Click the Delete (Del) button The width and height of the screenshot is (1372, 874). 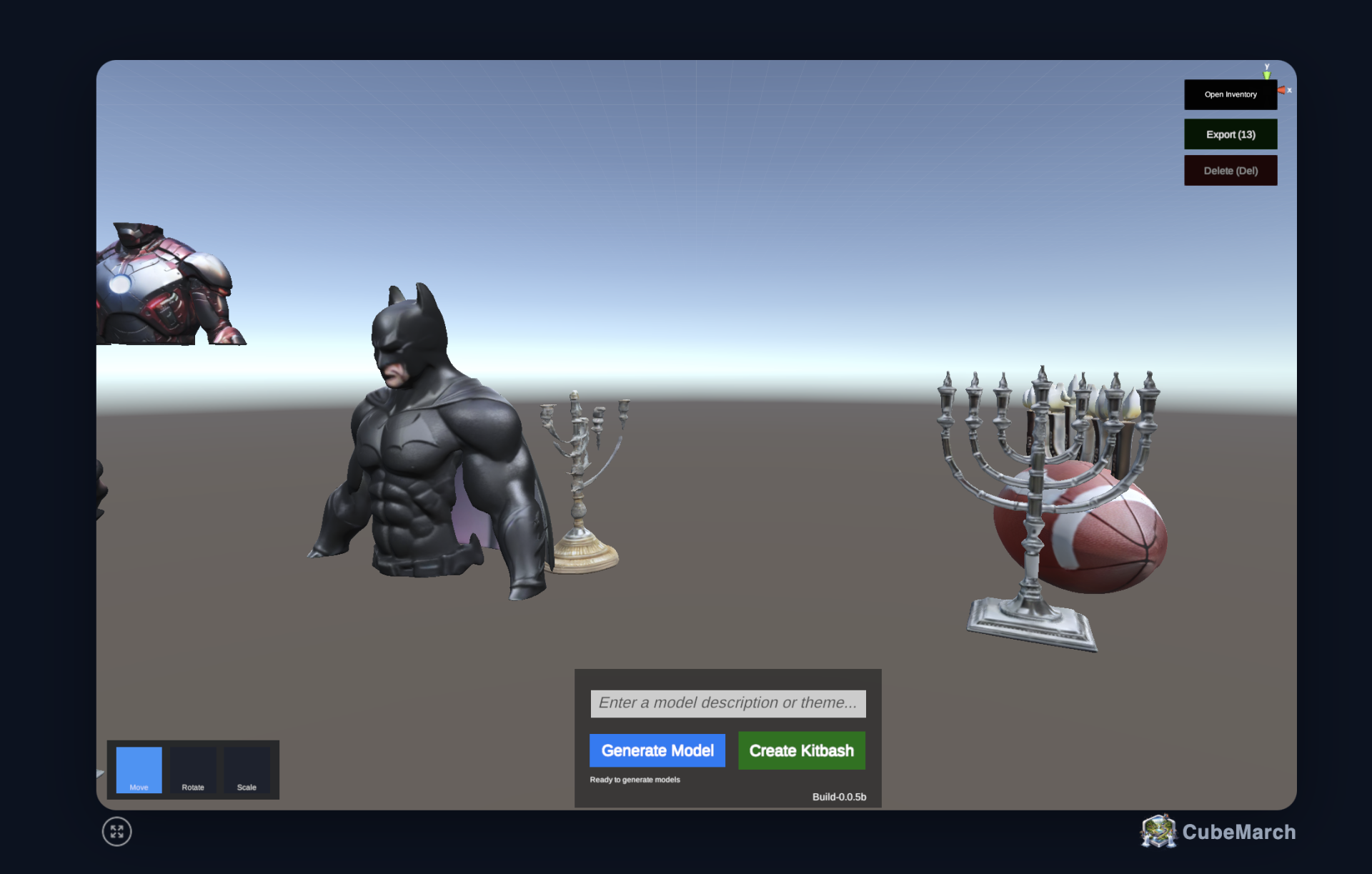point(1230,171)
